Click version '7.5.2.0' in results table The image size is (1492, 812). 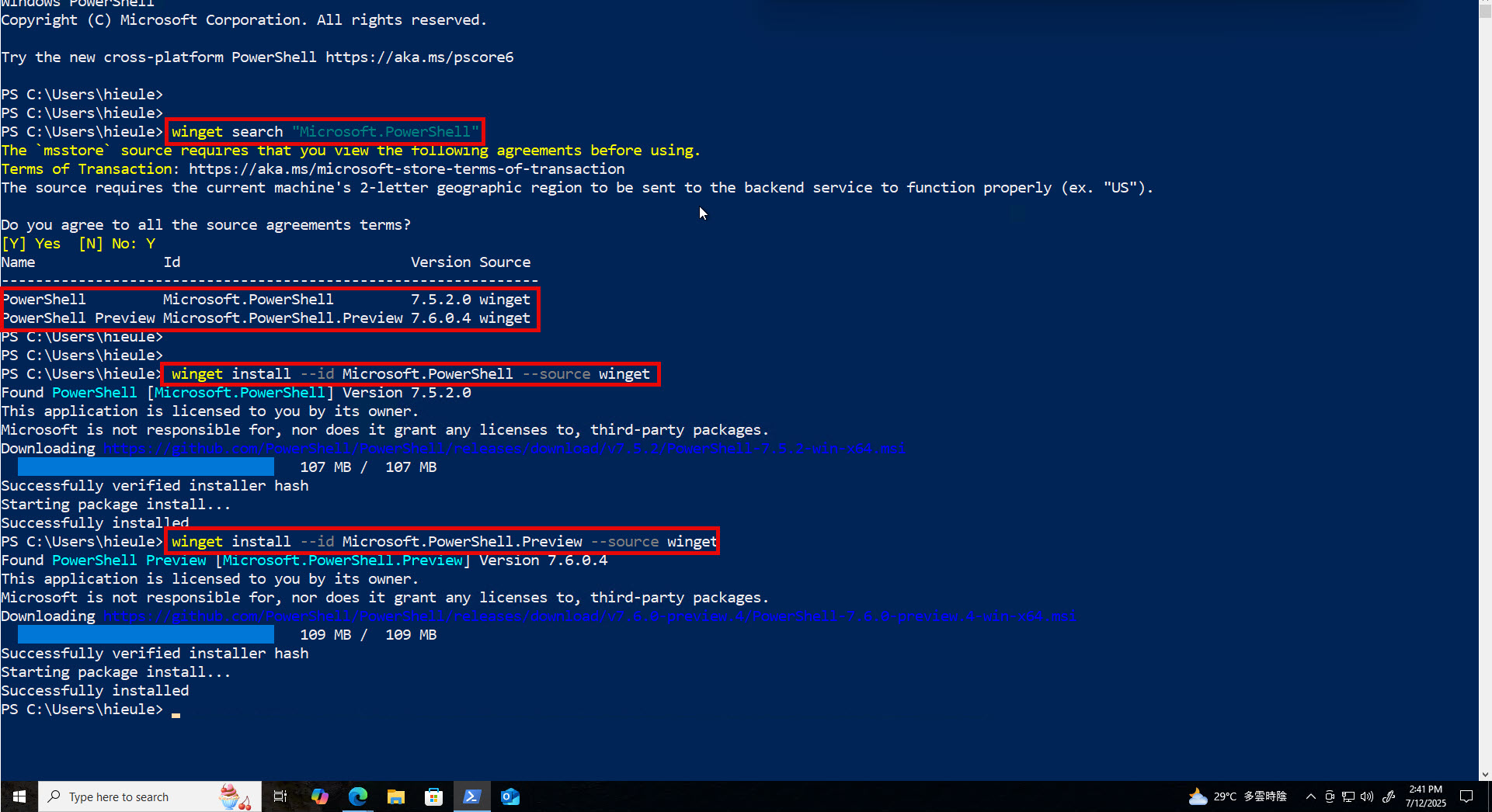[x=440, y=300]
